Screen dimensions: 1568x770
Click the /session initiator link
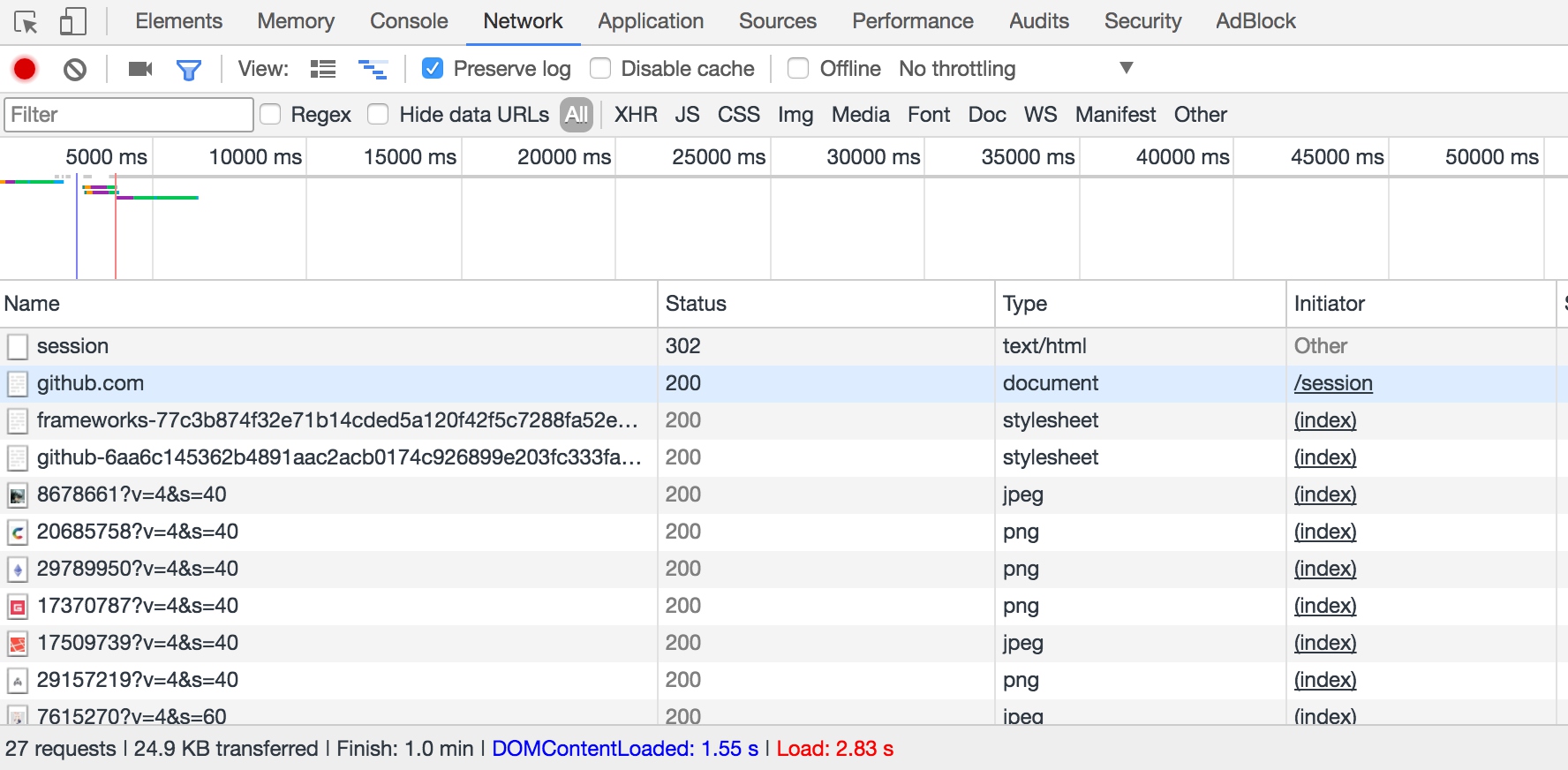pos(1333,383)
